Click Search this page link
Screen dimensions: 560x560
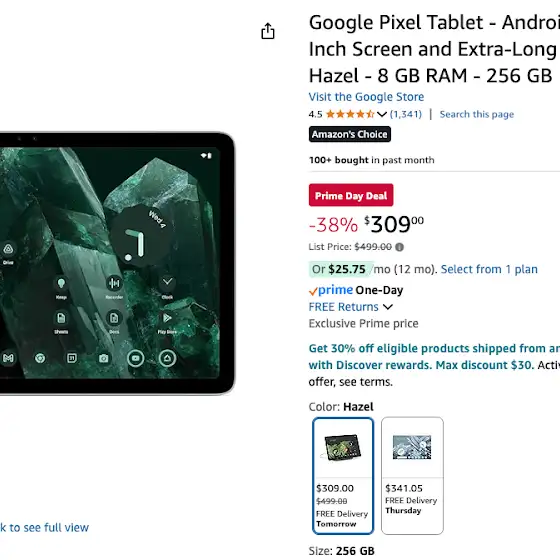(x=476, y=114)
